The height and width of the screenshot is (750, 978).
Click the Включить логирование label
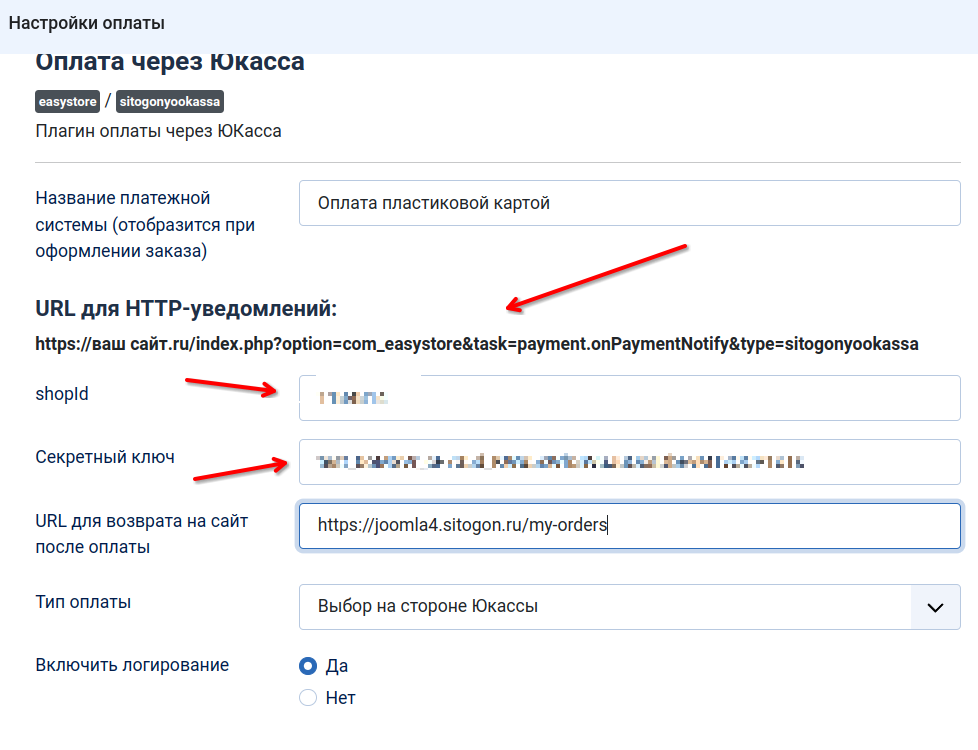(x=132, y=665)
